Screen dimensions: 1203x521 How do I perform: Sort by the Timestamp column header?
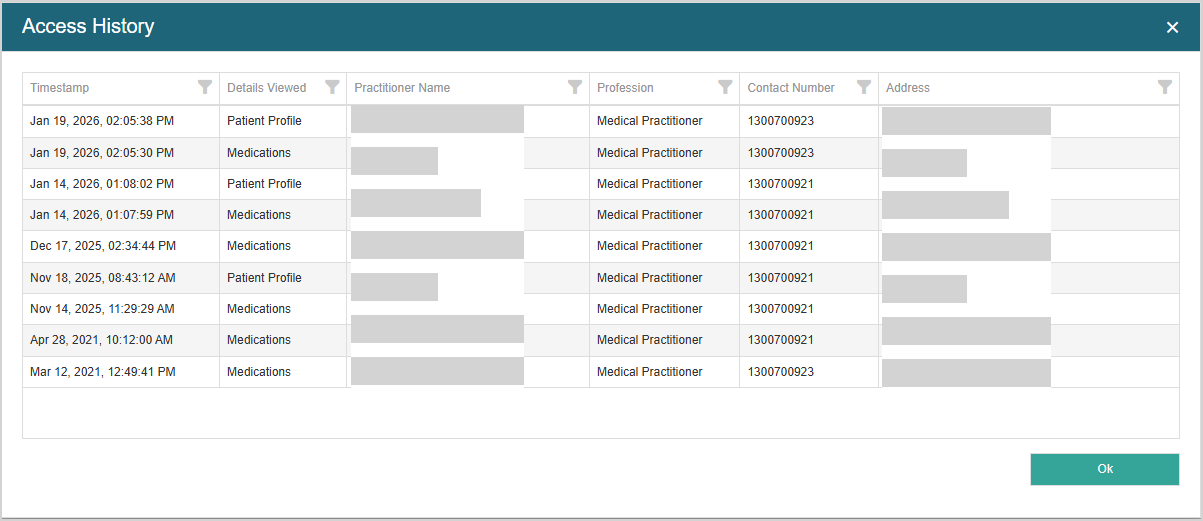(60, 88)
